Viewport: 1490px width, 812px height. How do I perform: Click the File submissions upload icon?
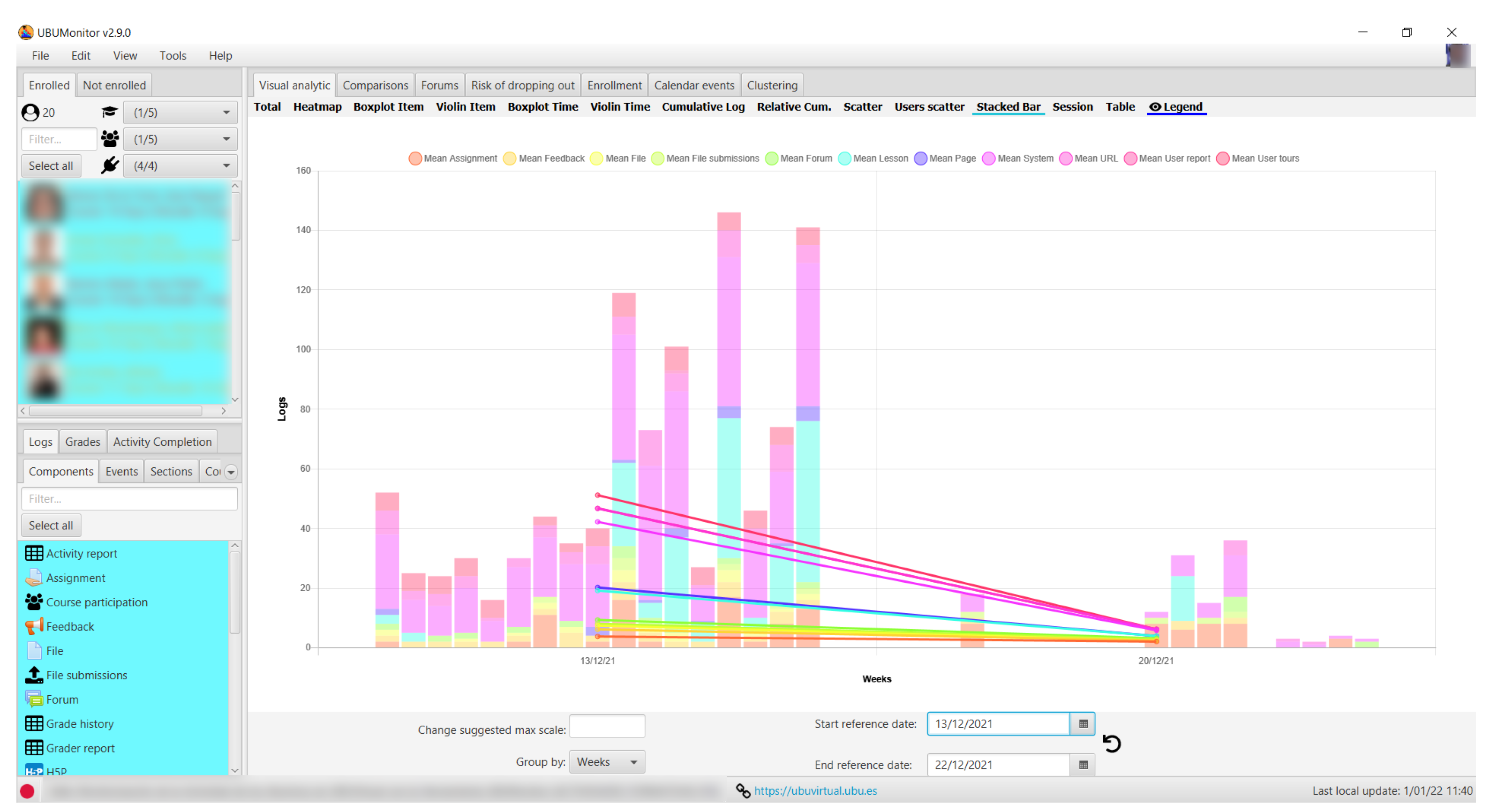pyautogui.click(x=34, y=675)
